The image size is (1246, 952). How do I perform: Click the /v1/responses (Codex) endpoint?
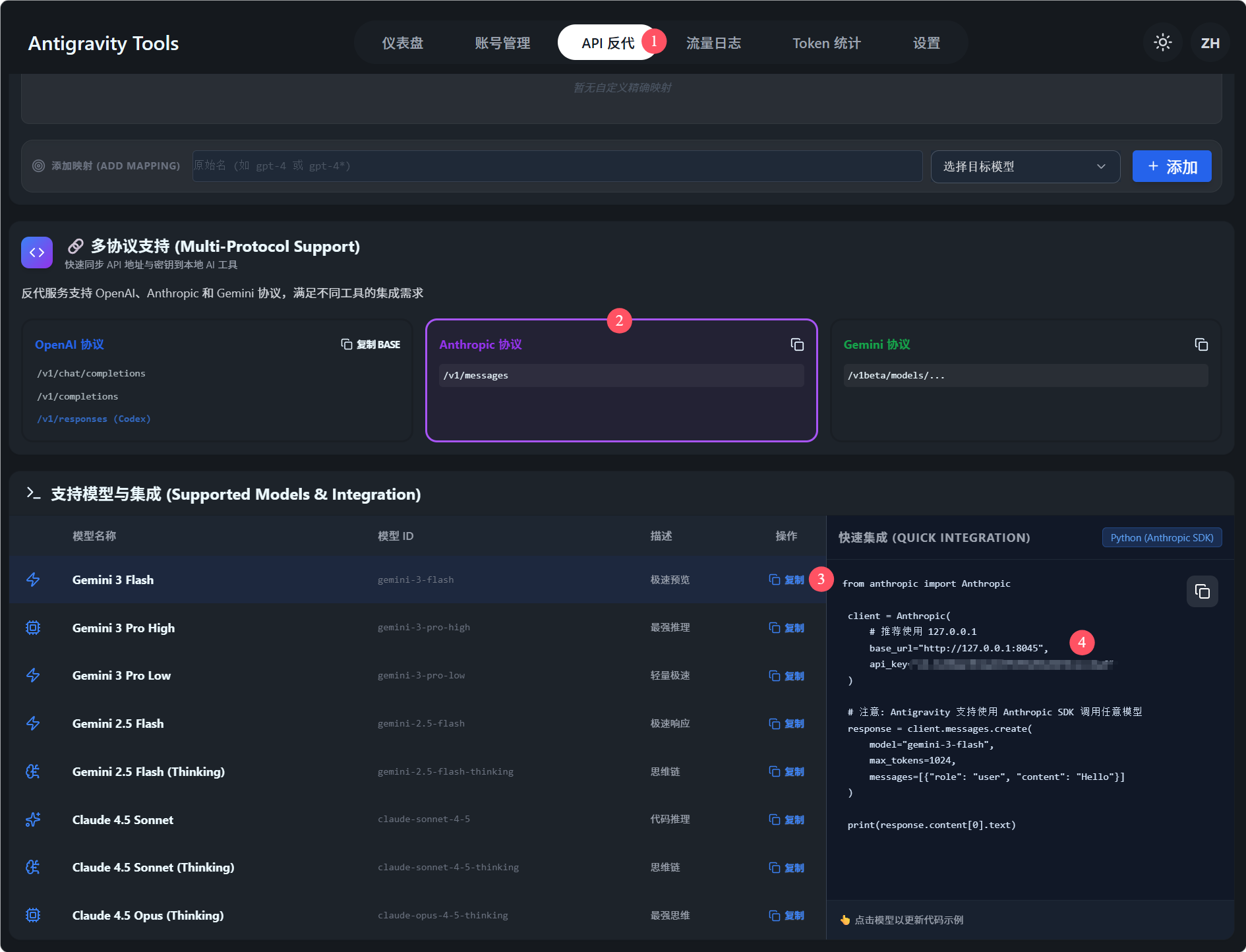coord(94,419)
